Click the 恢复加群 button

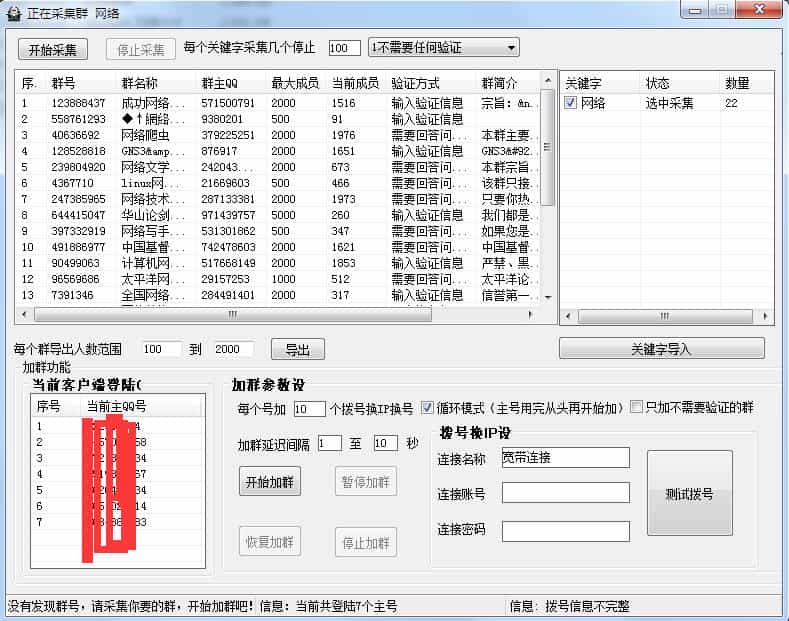click(270, 542)
